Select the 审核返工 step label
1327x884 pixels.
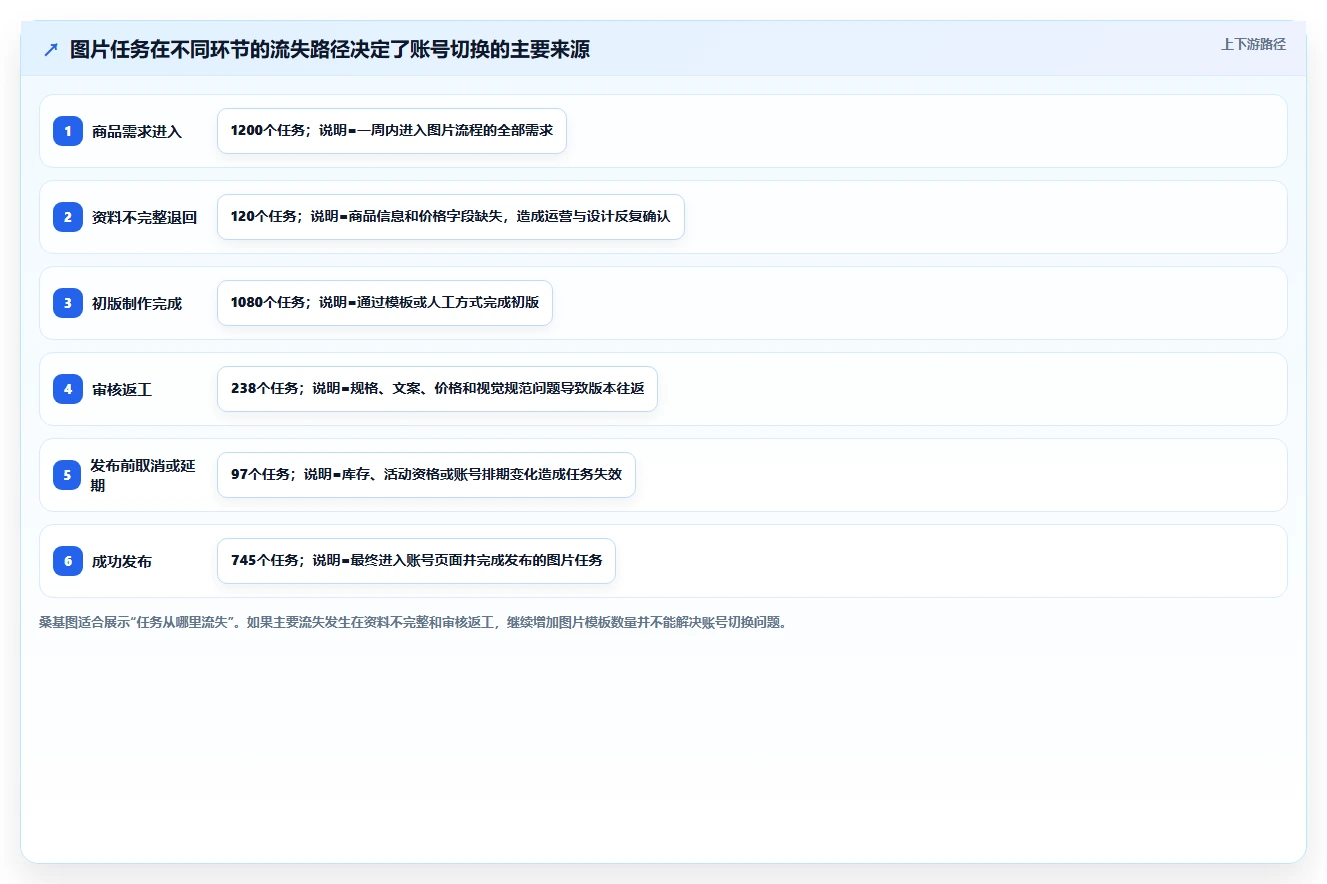(122, 389)
